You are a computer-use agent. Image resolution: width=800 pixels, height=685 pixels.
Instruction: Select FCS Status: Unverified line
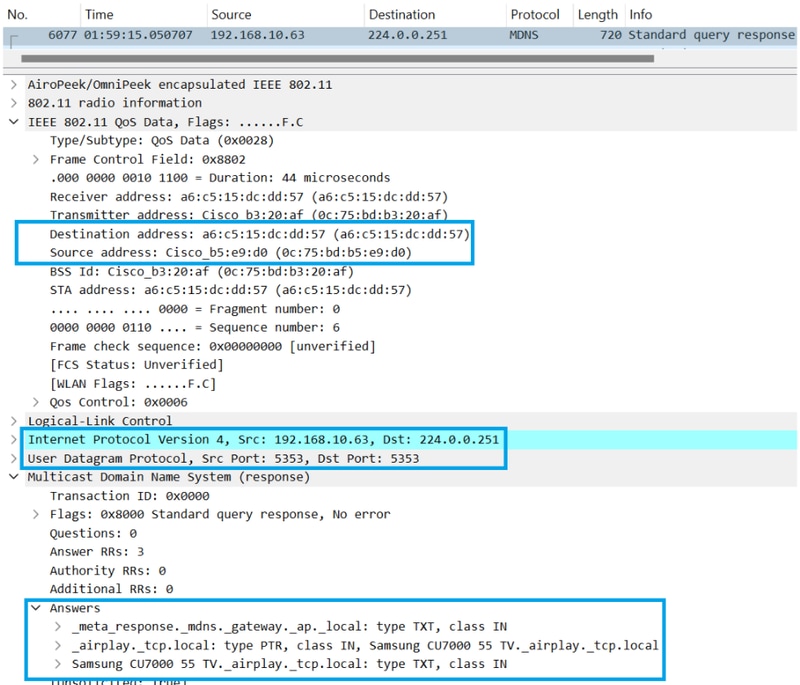click(x=137, y=365)
